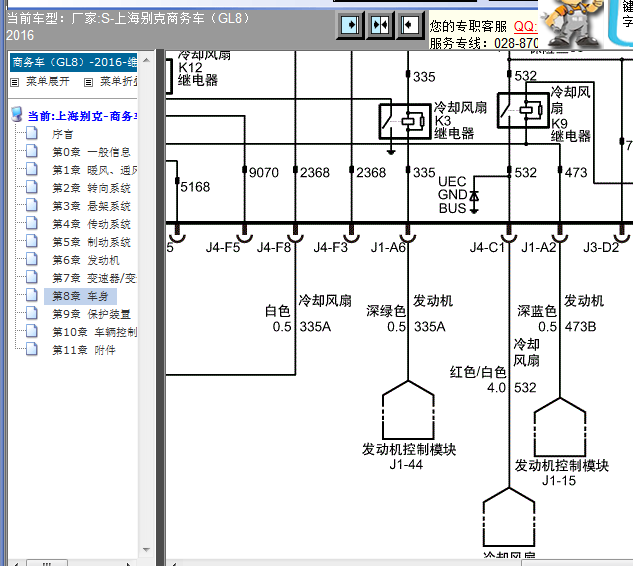633x566 pixels.
Task: Click the page icon next to 序言
Action: (32, 133)
